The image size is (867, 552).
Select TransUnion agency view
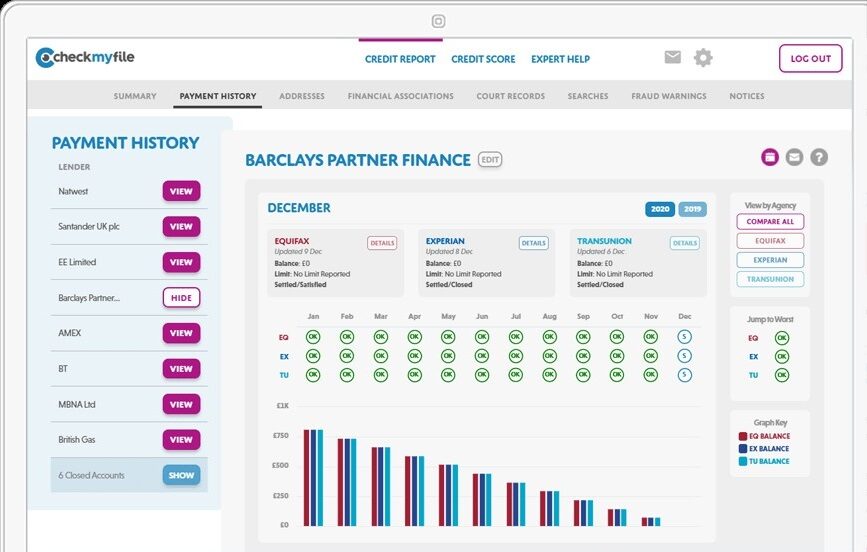pyautogui.click(x=770, y=279)
